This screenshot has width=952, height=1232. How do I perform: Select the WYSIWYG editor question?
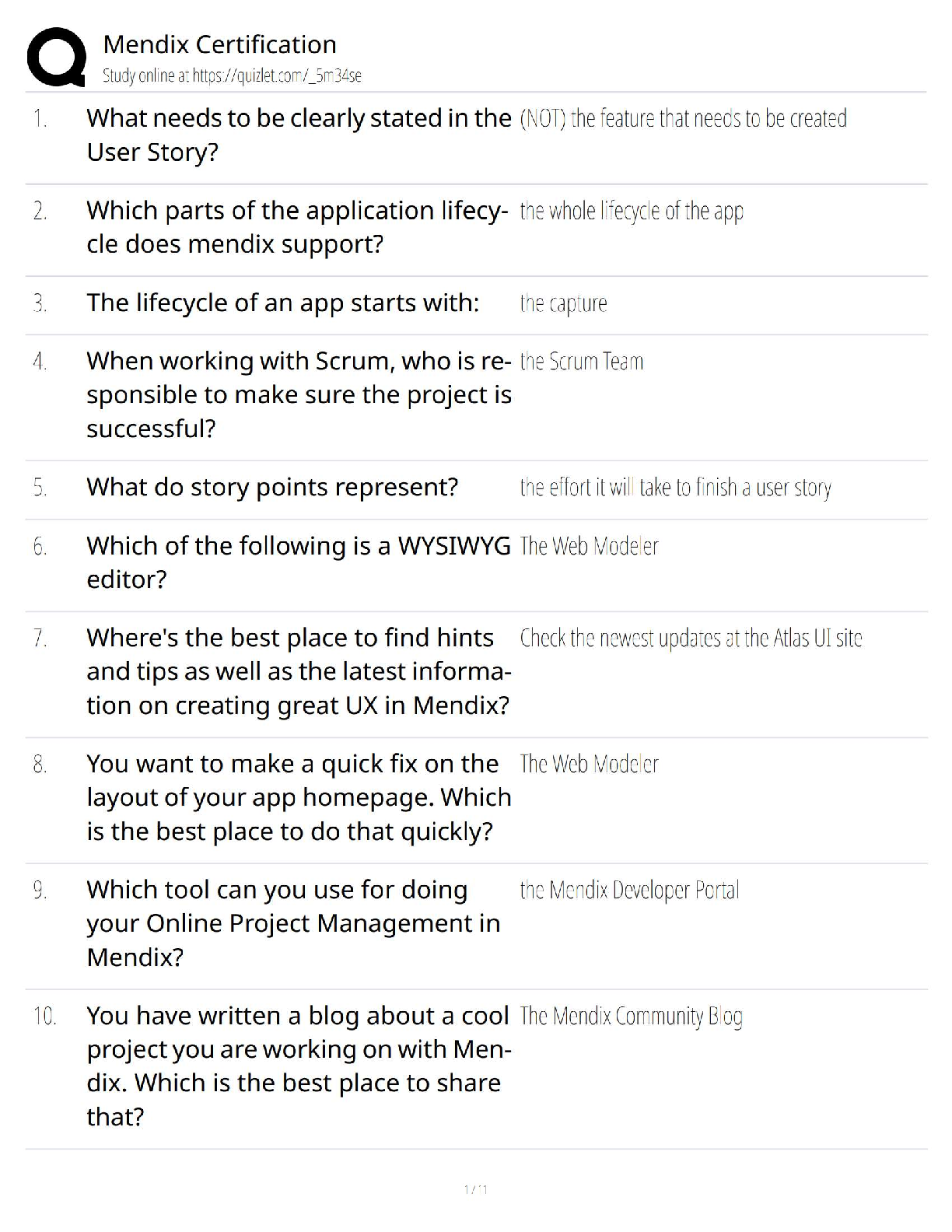(299, 562)
